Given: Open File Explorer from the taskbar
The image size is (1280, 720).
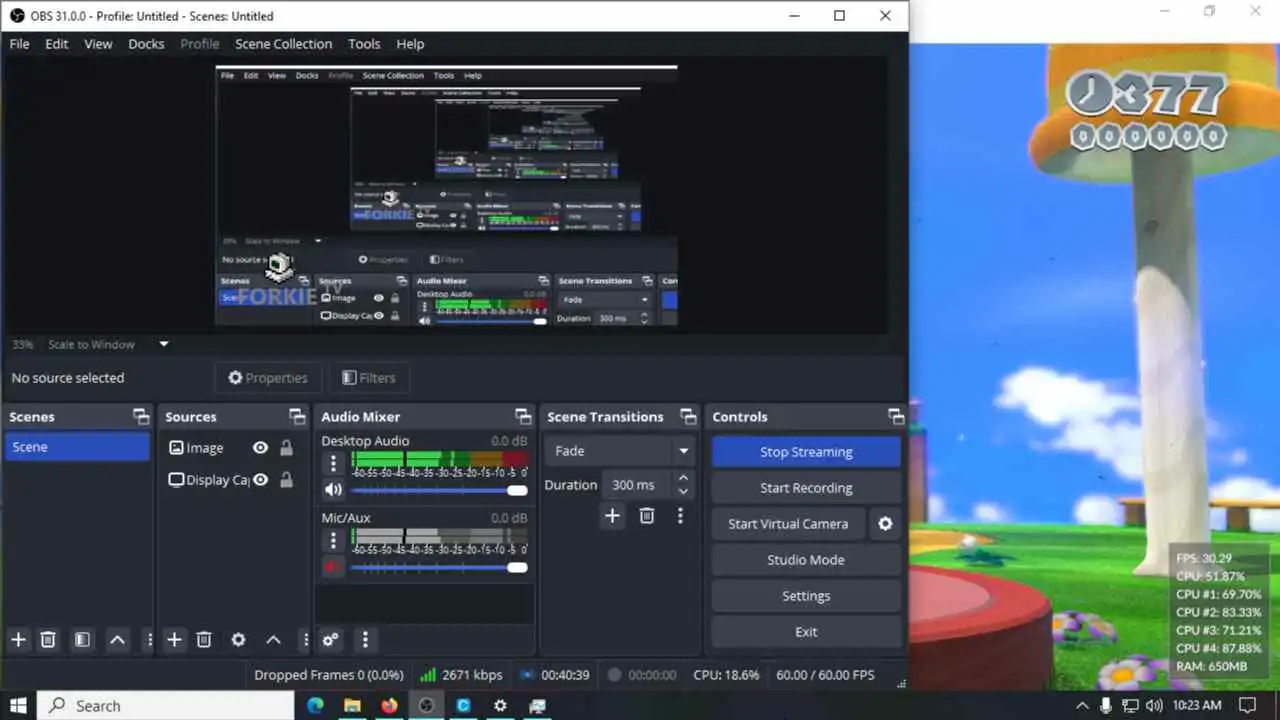Looking at the screenshot, I should tap(352, 705).
